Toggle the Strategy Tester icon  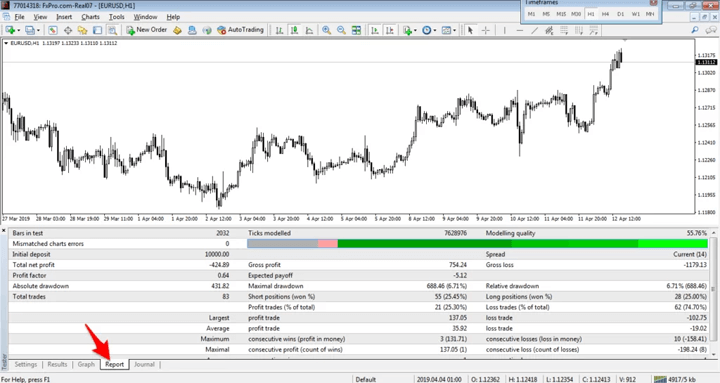[112, 30]
